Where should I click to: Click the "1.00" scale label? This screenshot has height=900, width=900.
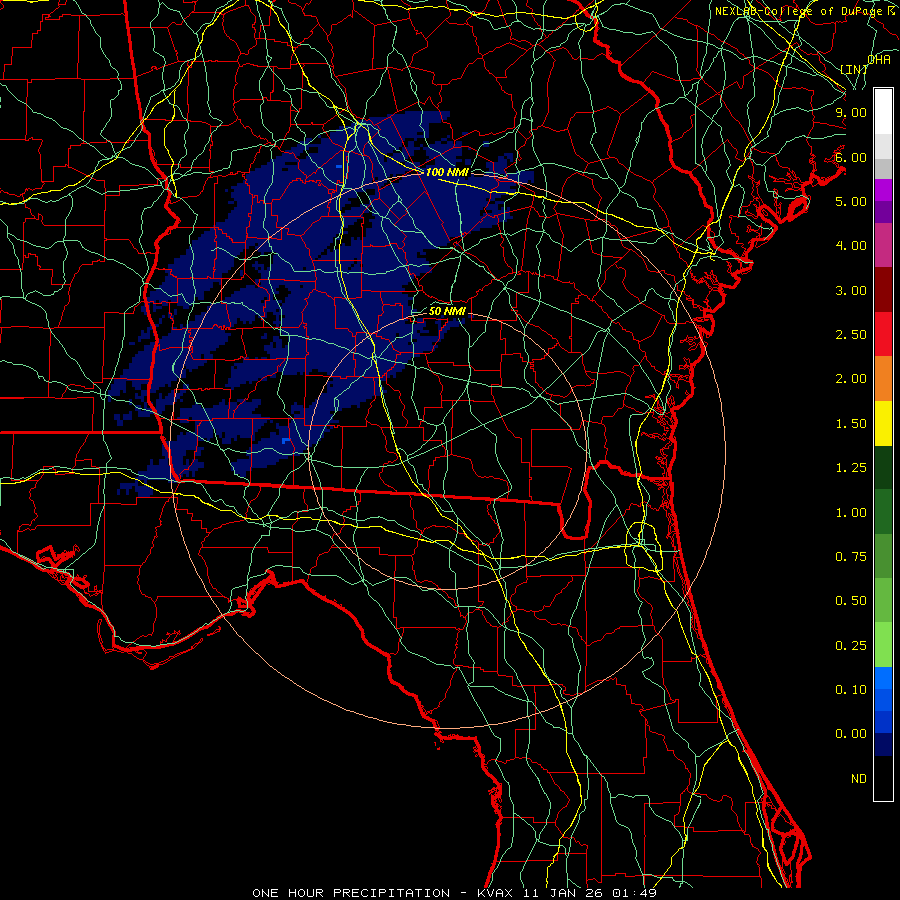click(x=851, y=513)
